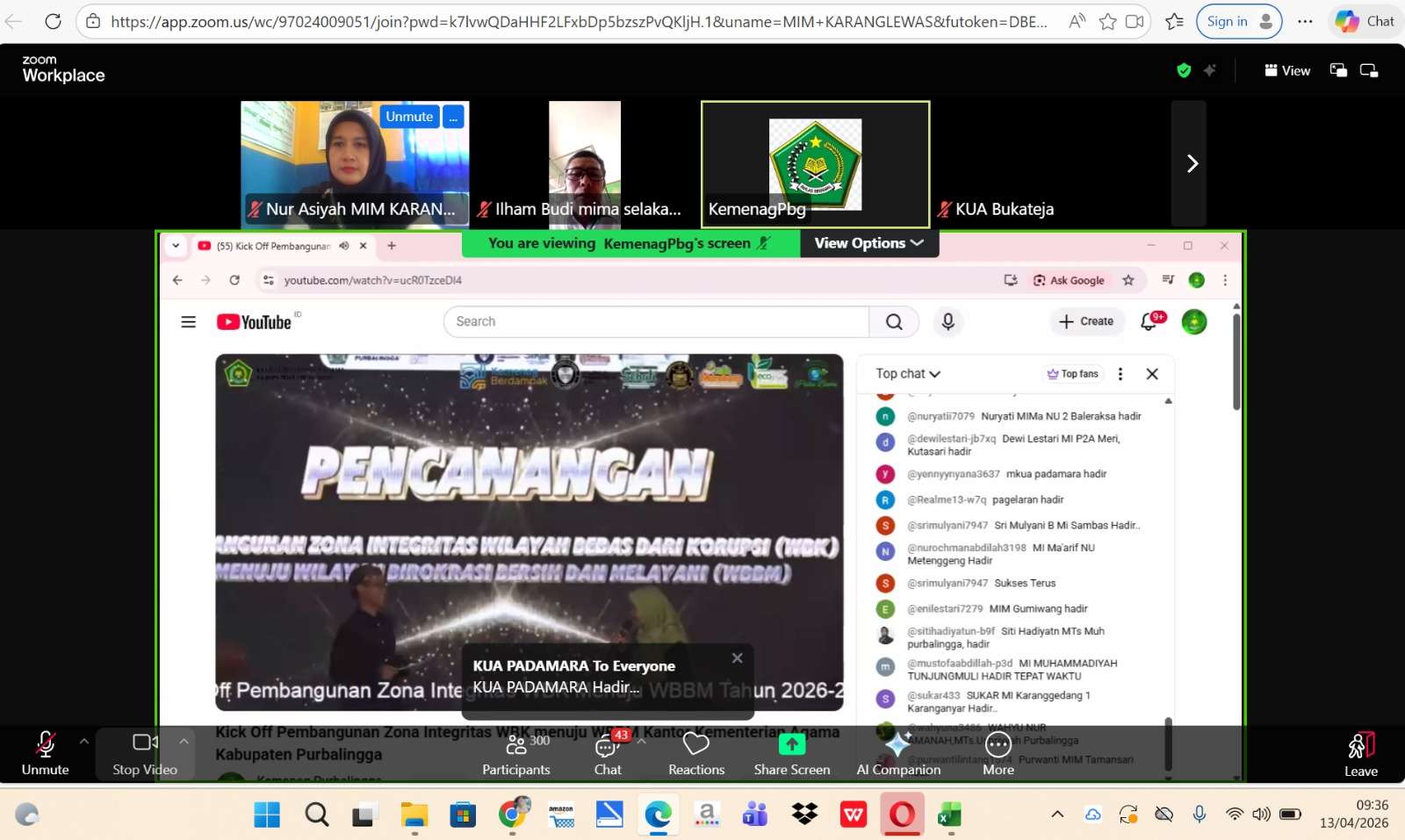Show next participants with right arrow
The height and width of the screenshot is (840, 1405).
pyautogui.click(x=1191, y=163)
